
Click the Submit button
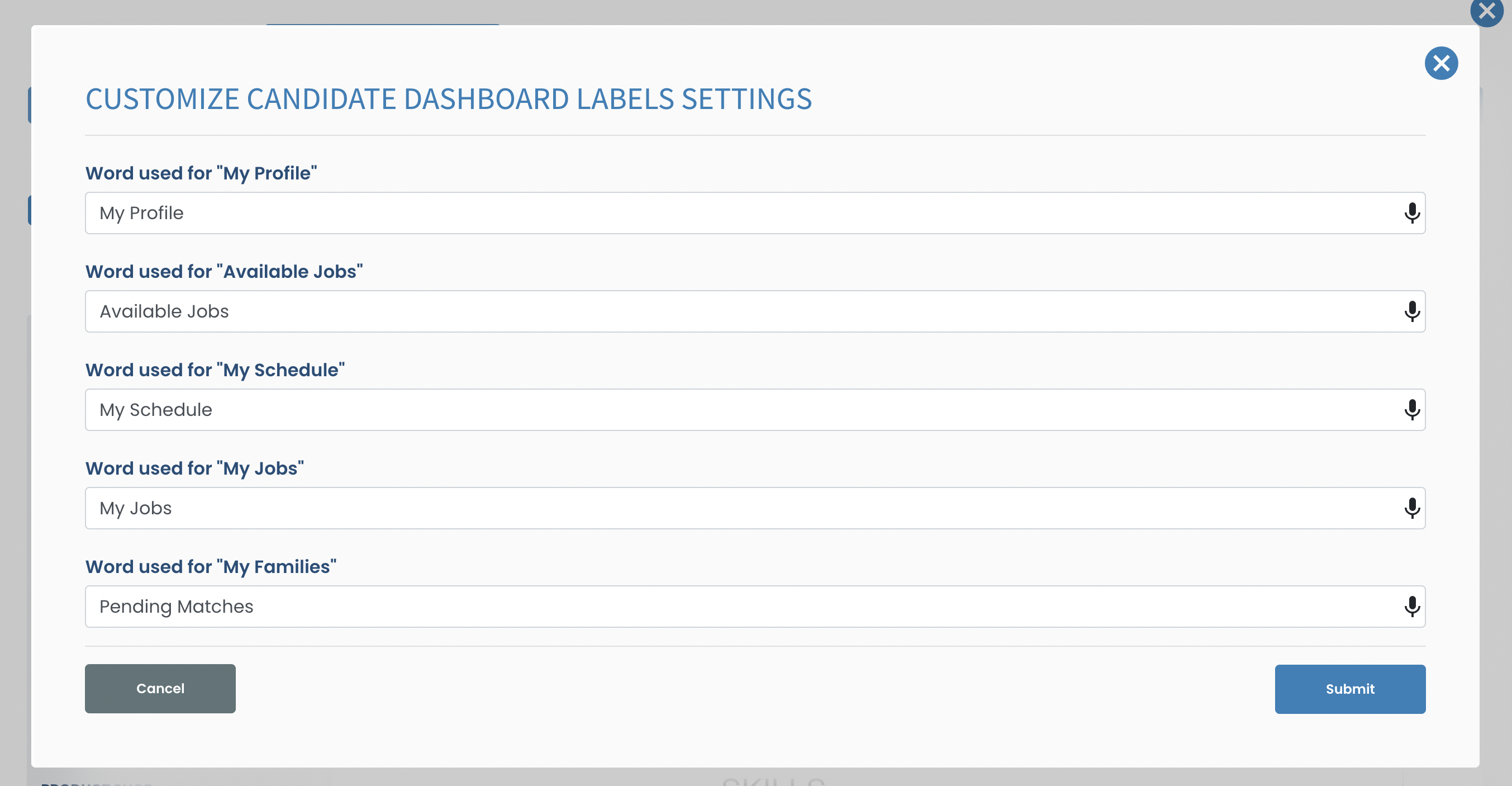[x=1350, y=689]
